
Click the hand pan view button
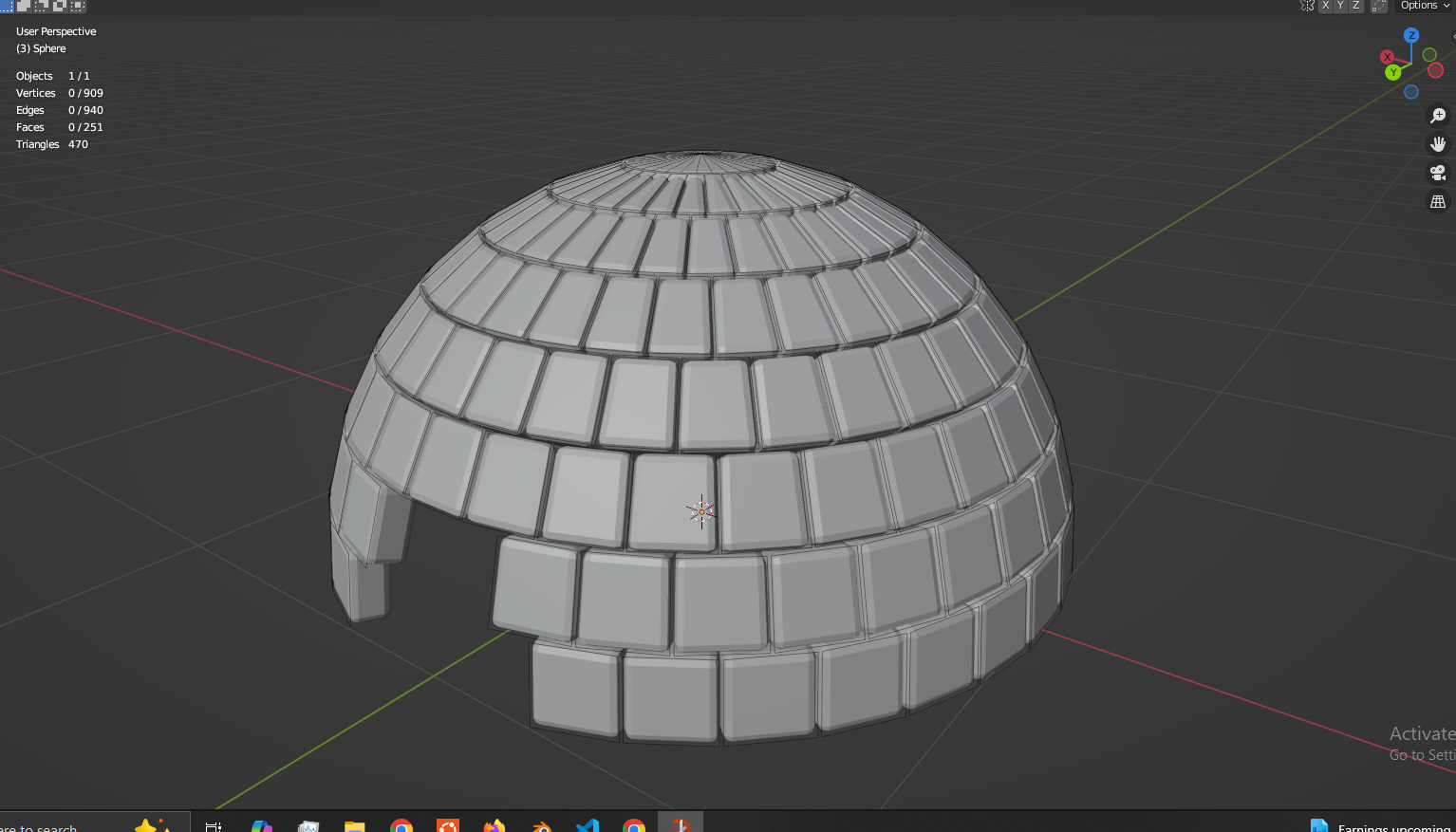coord(1438,144)
